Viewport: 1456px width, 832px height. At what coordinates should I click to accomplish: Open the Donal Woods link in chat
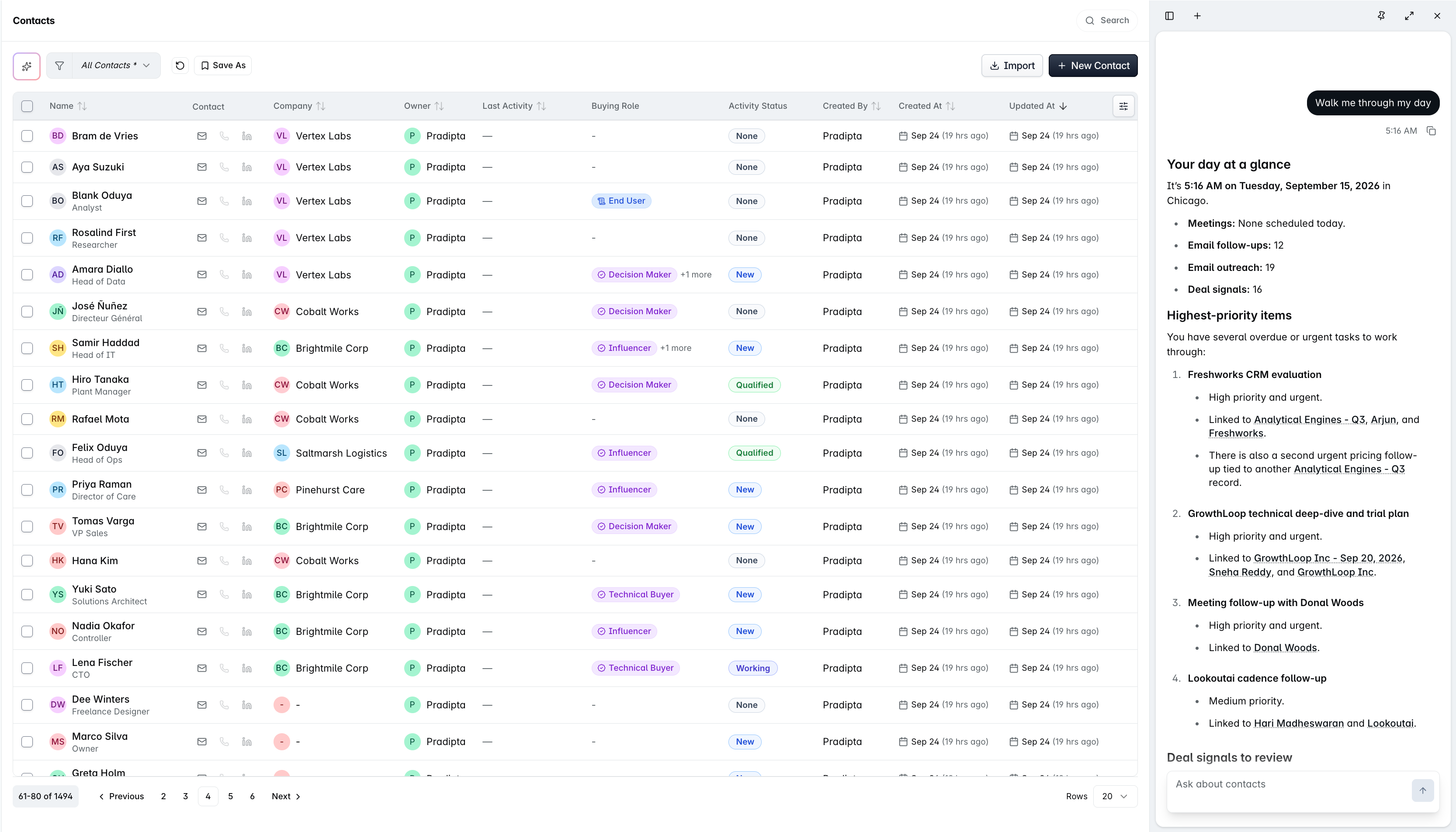[x=1285, y=648]
